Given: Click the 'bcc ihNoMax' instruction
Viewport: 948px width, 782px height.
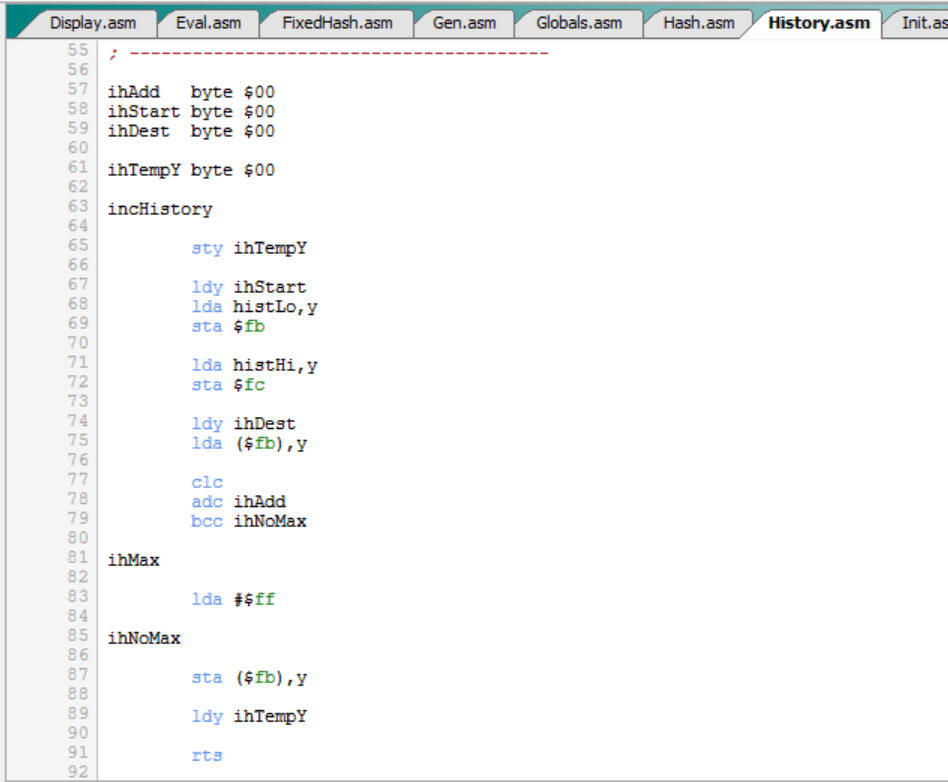Looking at the screenshot, I should click(x=249, y=521).
